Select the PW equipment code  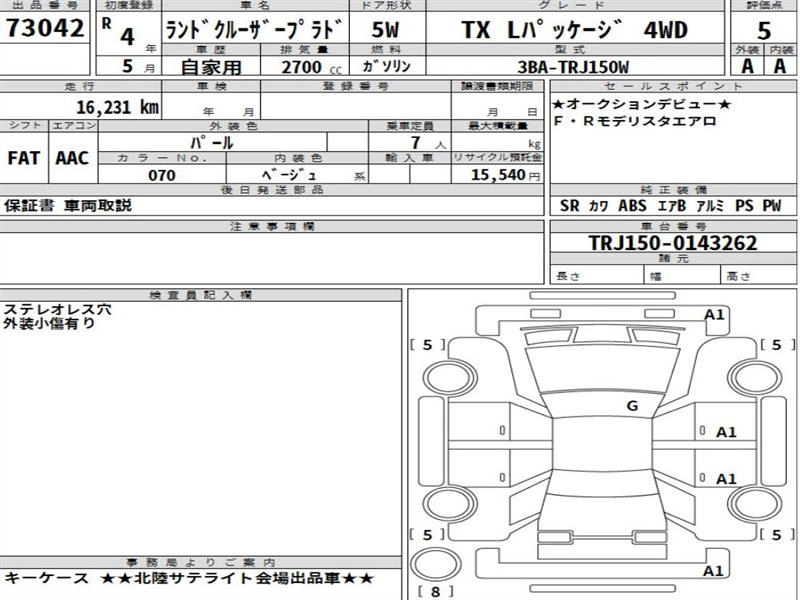771,206
